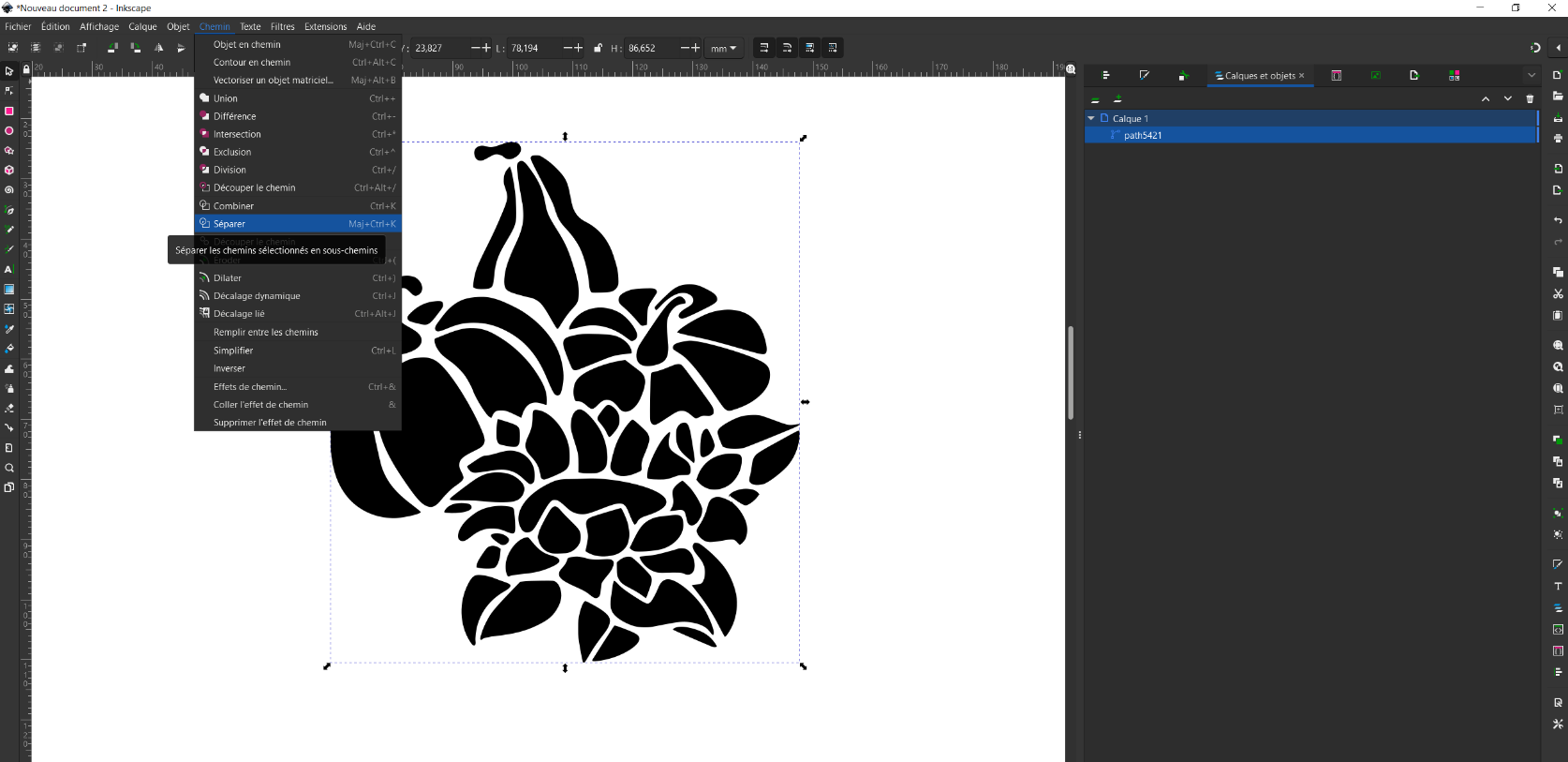
Task: Move layer down with arrow
Action: click(1508, 98)
